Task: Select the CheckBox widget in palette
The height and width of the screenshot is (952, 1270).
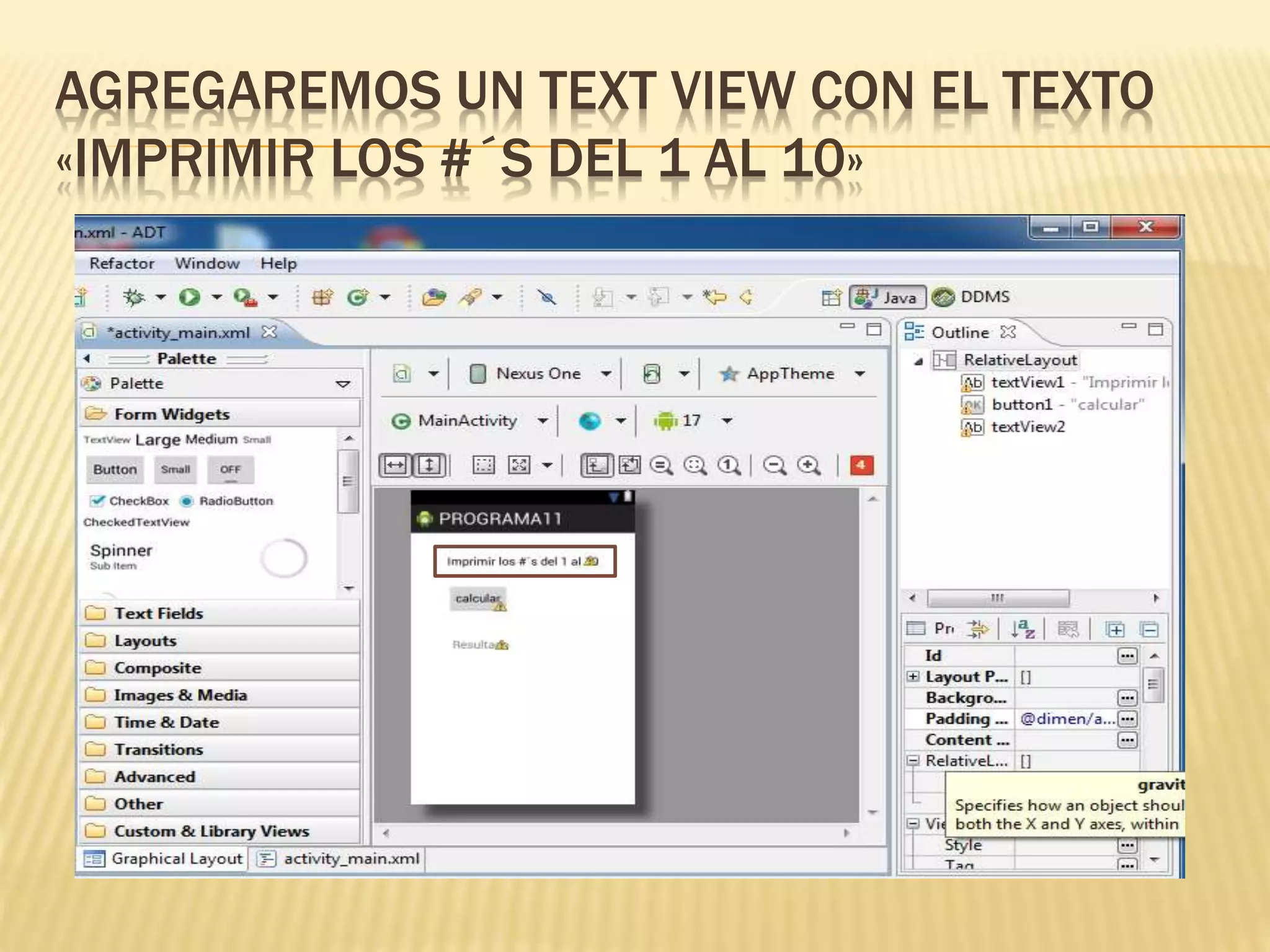Action: (x=129, y=501)
